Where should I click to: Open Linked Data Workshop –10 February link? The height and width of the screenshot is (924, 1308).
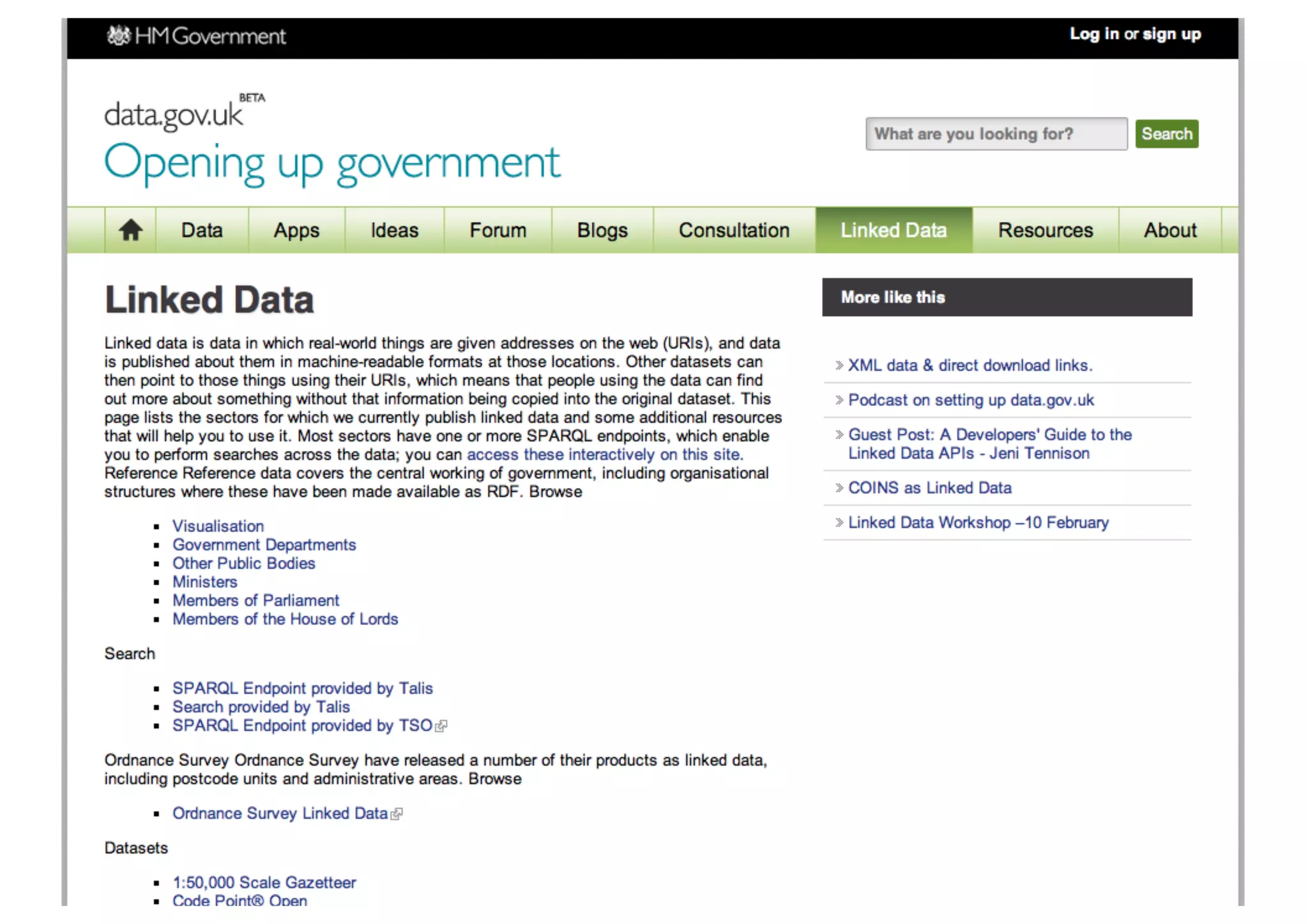pyautogui.click(x=978, y=522)
